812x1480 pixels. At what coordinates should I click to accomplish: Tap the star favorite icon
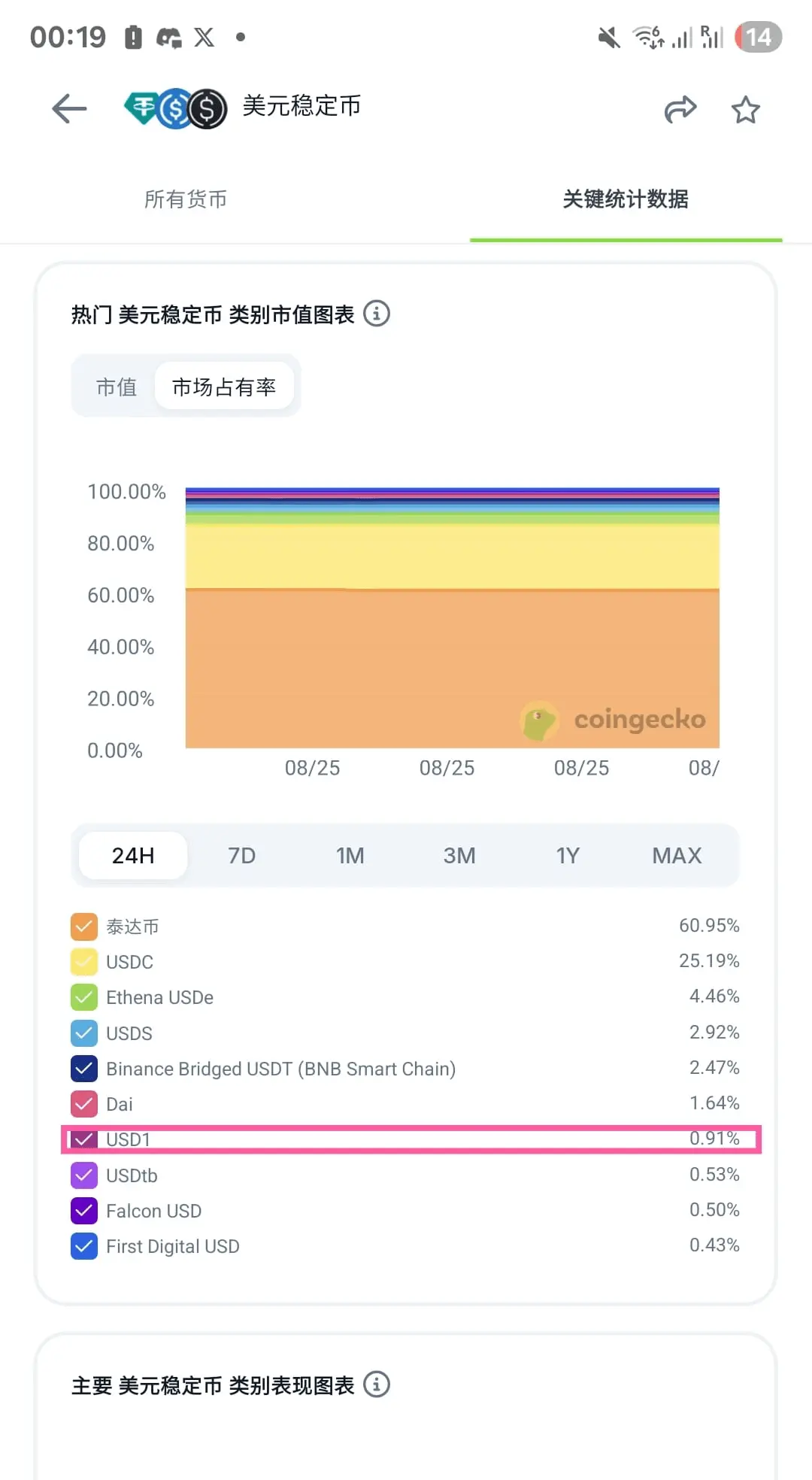pos(746,110)
